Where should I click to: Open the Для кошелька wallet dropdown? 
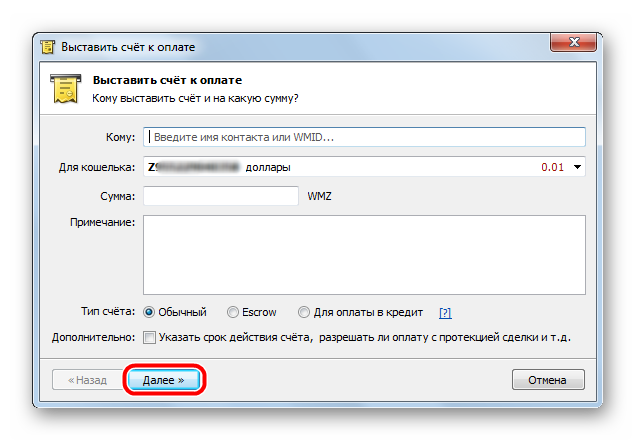click(x=364, y=167)
